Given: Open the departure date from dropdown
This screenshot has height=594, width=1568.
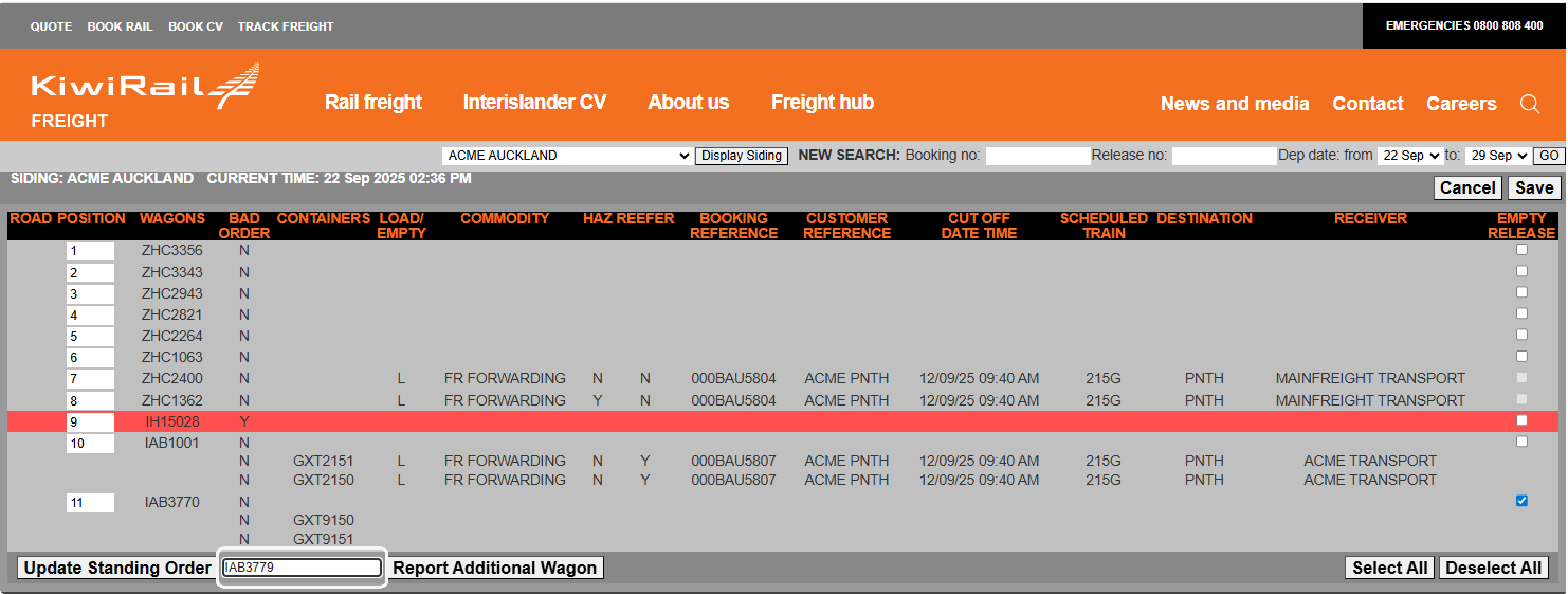Looking at the screenshot, I should coord(1410,155).
